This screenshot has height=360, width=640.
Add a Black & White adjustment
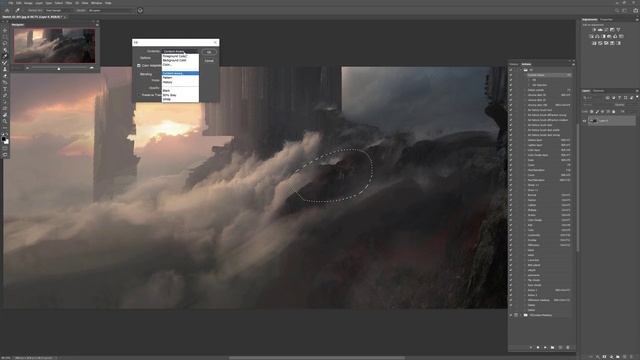pos(603,36)
